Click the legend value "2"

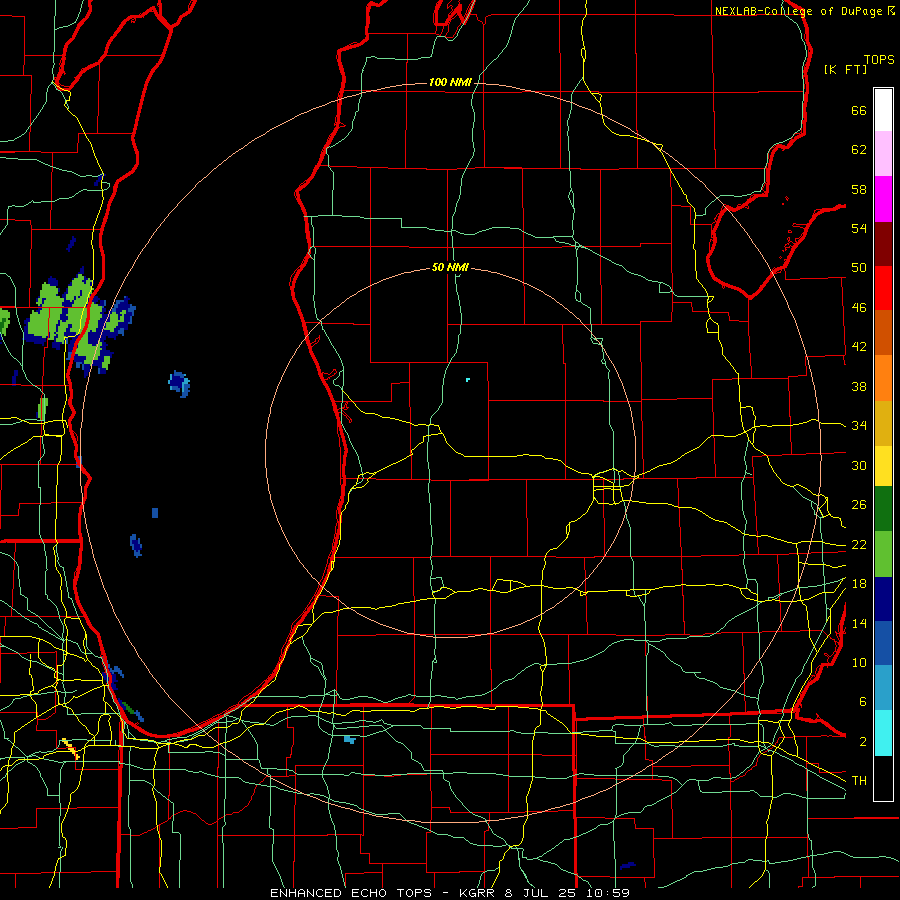pyautogui.click(x=863, y=742)
